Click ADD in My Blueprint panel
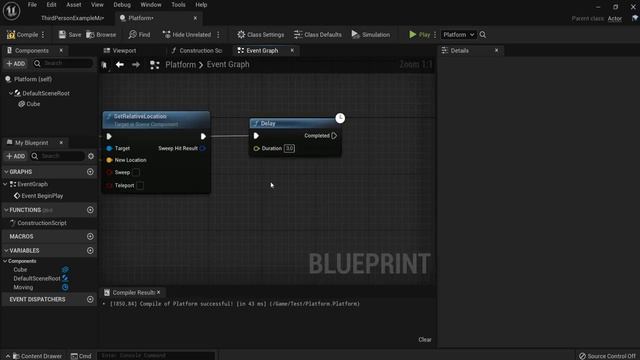Image resolution: width=640 pixels, height=360 pixels. point(16,156)
